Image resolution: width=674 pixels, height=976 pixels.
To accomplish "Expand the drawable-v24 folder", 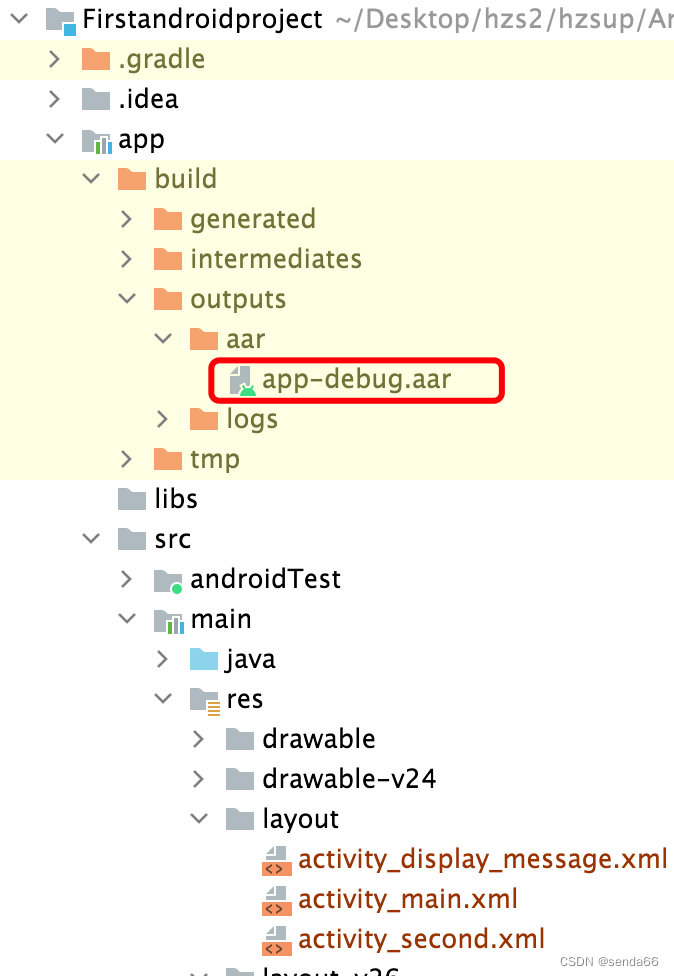I will tap(199, 779).
